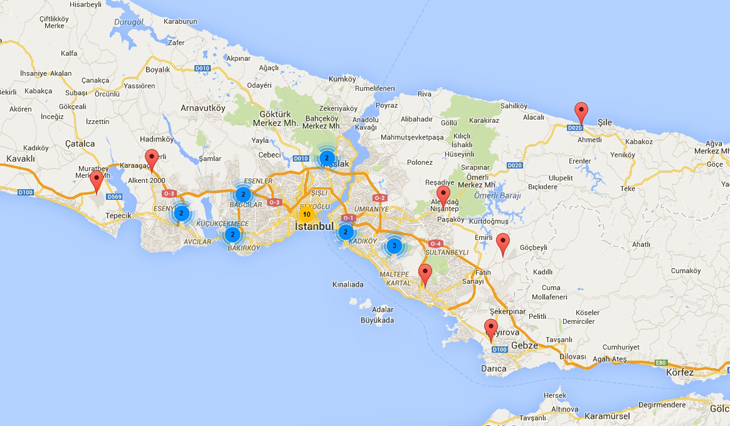Click the red pin in Kartal
This screenshot has width=730, height=426.
[x=425, y=275]
